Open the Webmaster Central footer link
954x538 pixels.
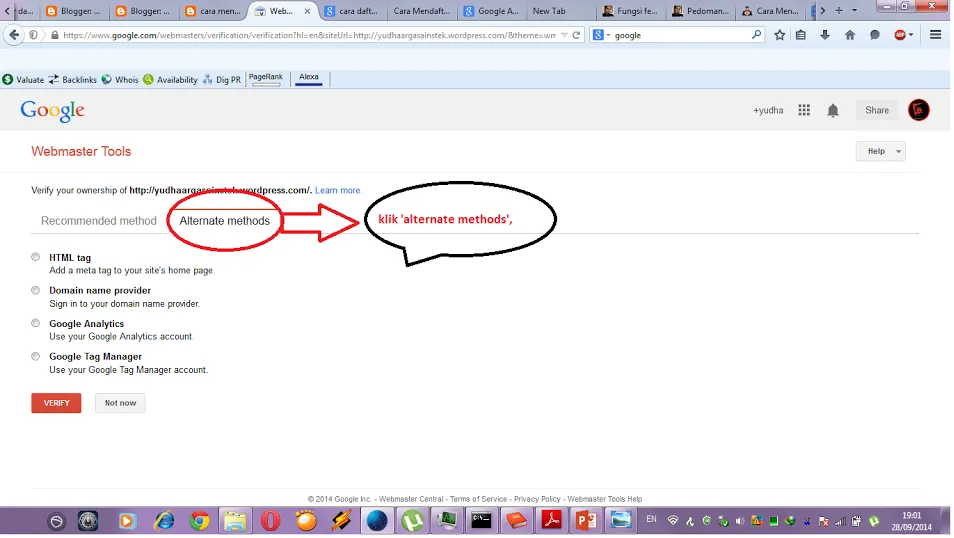tap(411, 499)
